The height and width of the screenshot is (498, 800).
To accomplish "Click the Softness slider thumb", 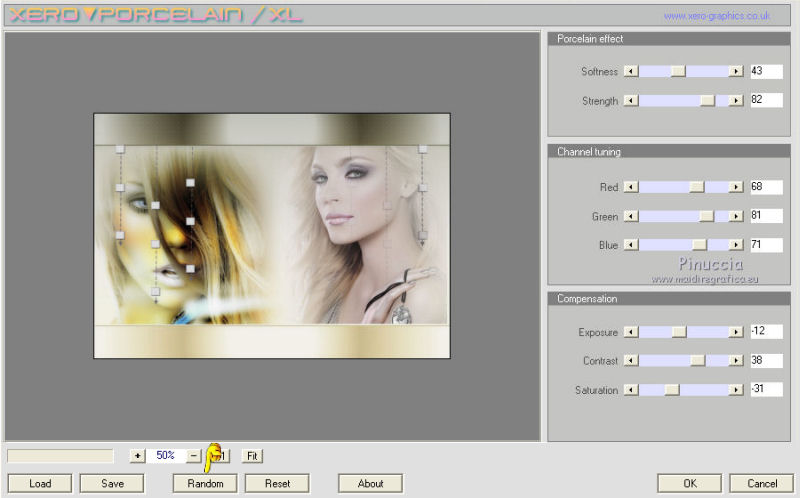I will 678,71.
